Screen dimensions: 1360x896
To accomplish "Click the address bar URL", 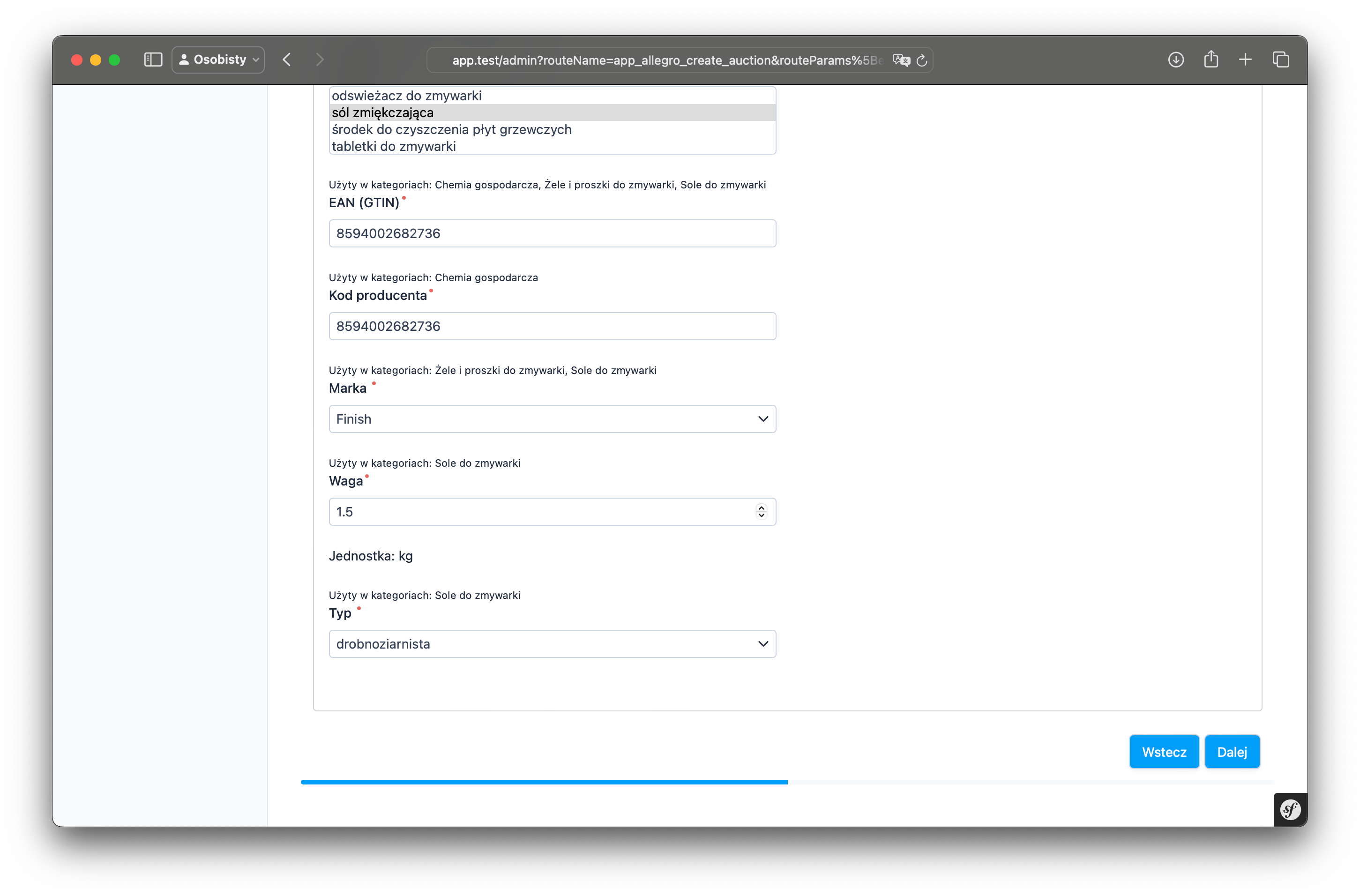I will coord(667,60).
